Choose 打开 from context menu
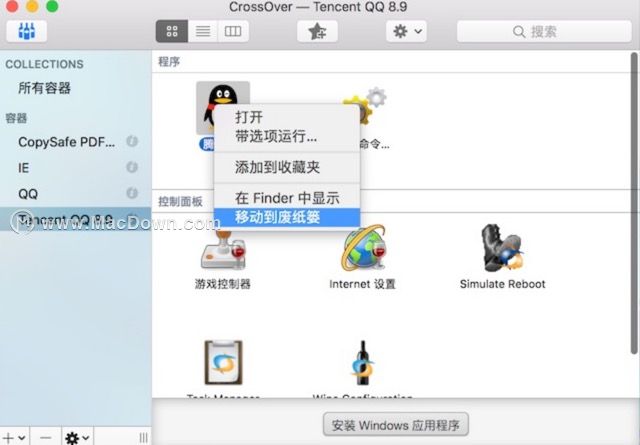This screenshot has width=640, height=445. click(x=287, y=117)
